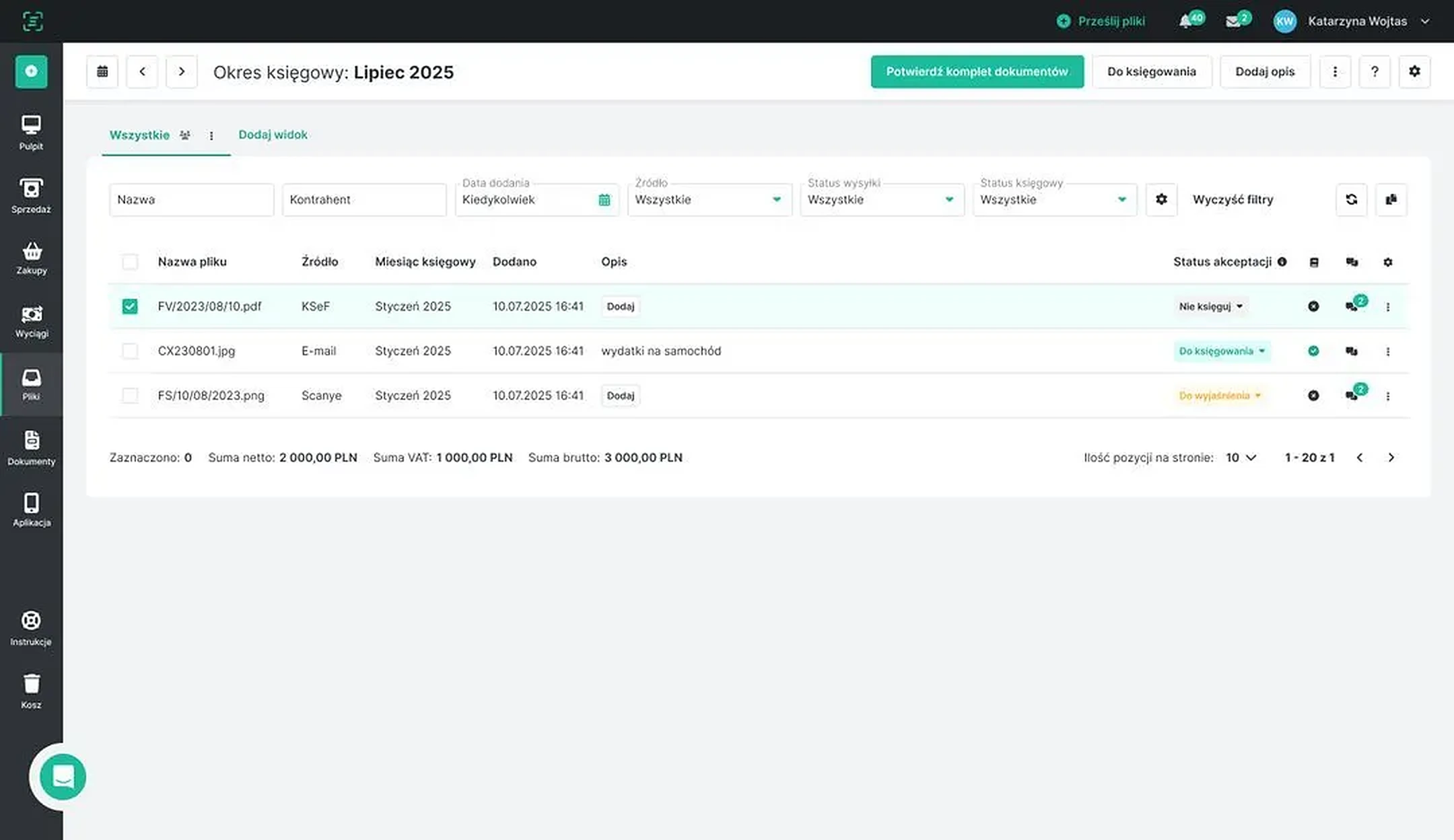Viewport: 1454px width, 840px height.
Task: Click the Do księgowania header button
Action: coord(1152,71)
